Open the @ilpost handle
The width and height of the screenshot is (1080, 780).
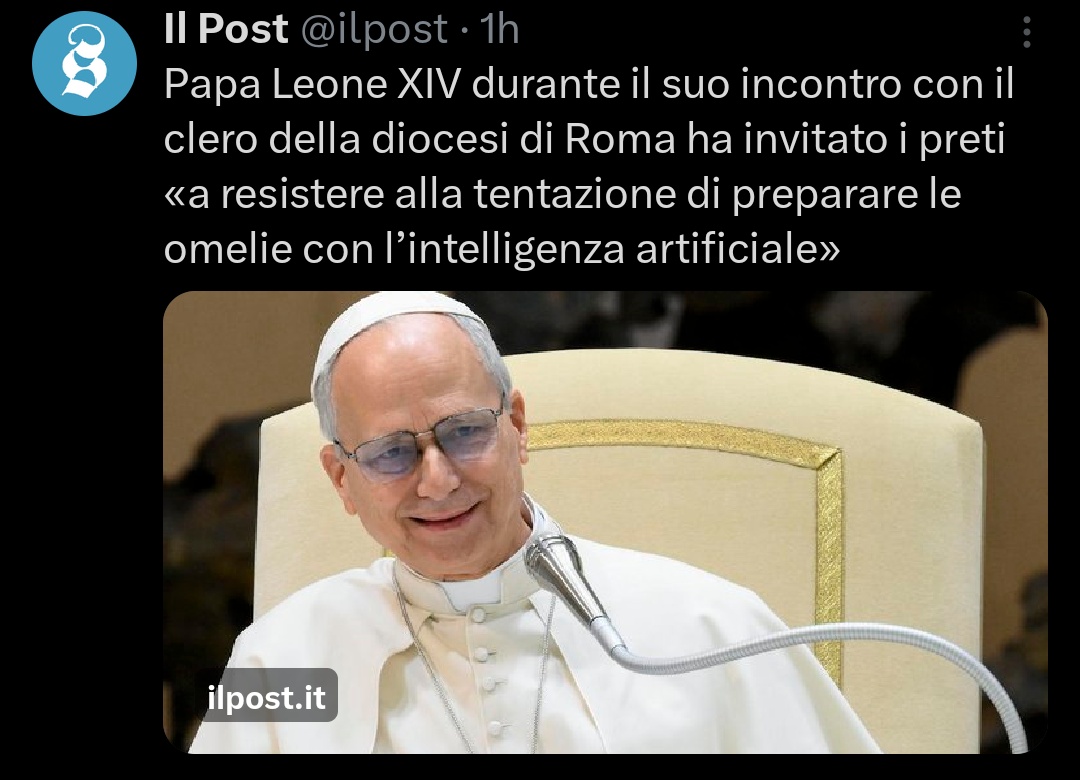click(x=375, y=30)
